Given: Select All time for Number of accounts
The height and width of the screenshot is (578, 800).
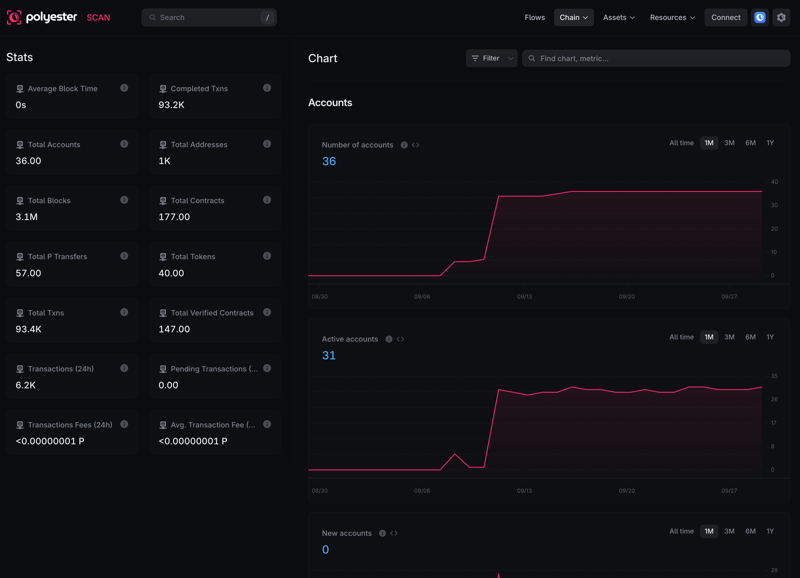Looking at the screenshot, I should pos(681,143).
